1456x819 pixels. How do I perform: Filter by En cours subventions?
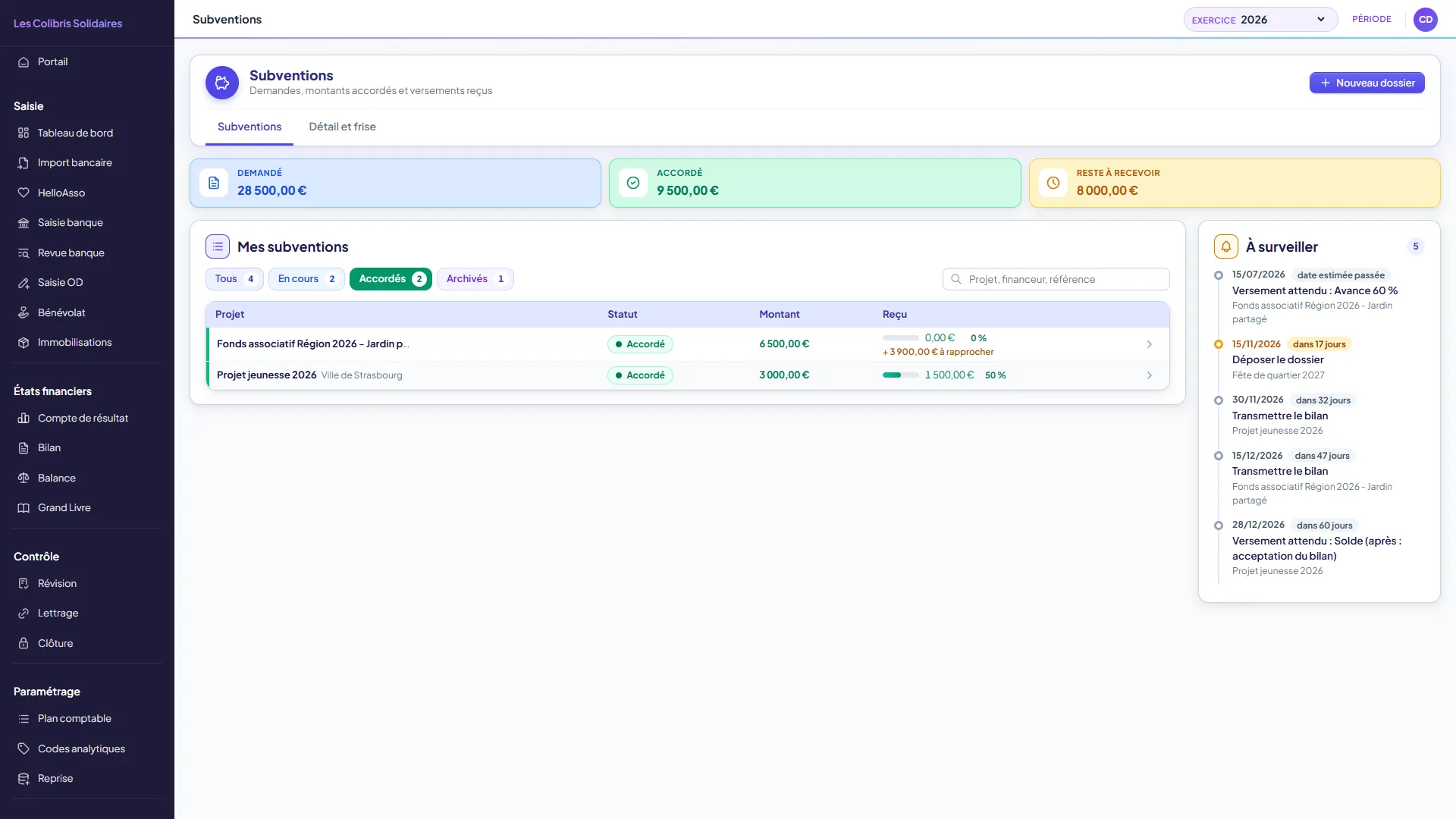306,279
